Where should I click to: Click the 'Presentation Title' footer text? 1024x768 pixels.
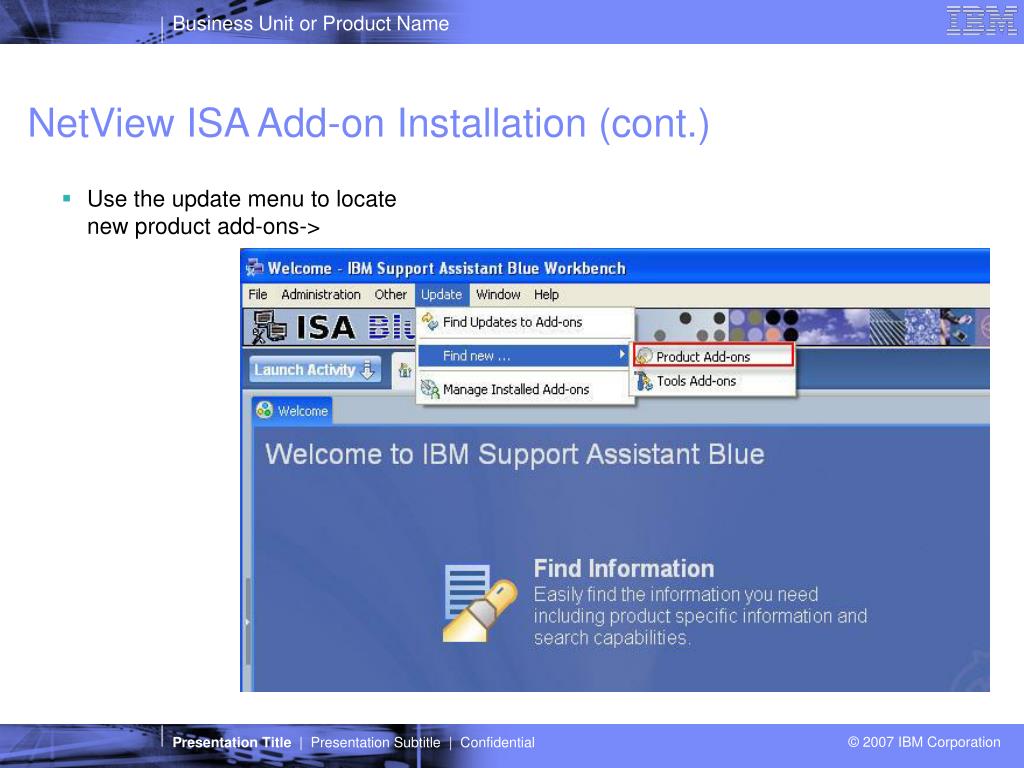232,743
